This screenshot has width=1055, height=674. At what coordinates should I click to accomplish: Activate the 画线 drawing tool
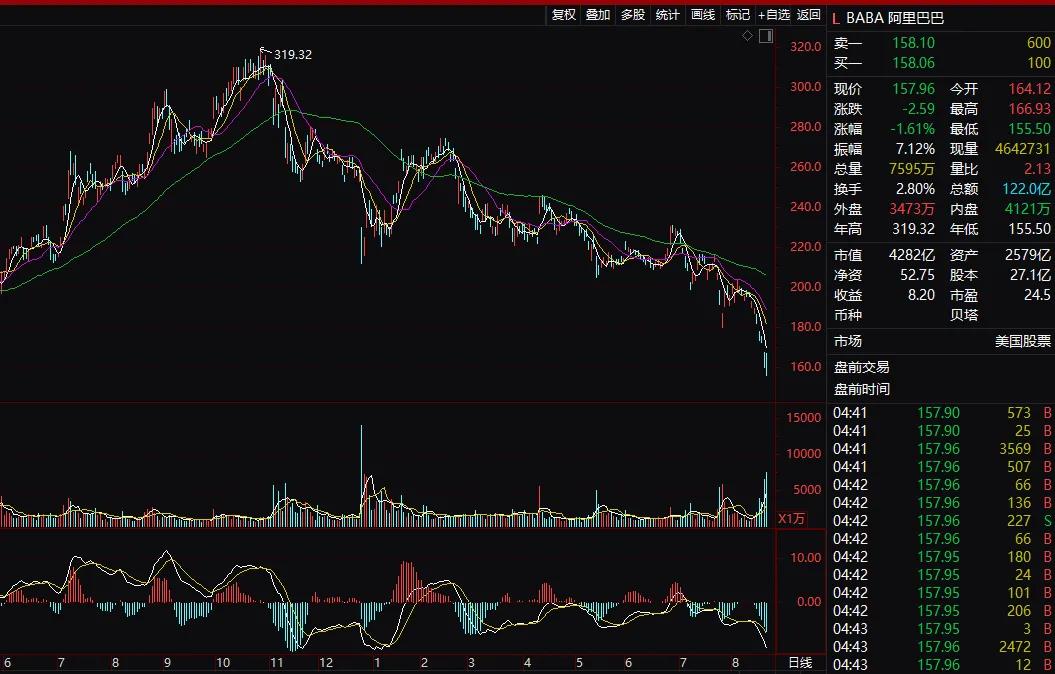click(x=703, y=15)
